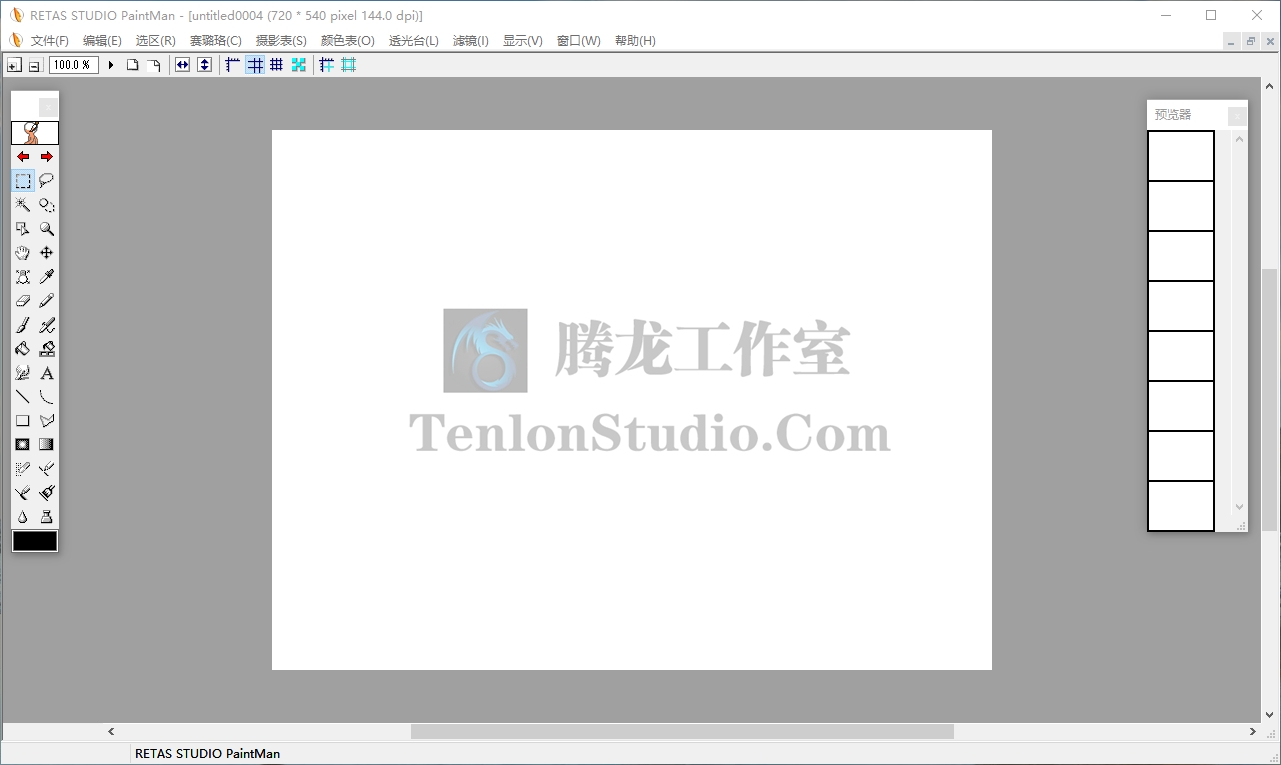
Task: Close the 预览器 previewer panel
Action: coord(1237,115)
